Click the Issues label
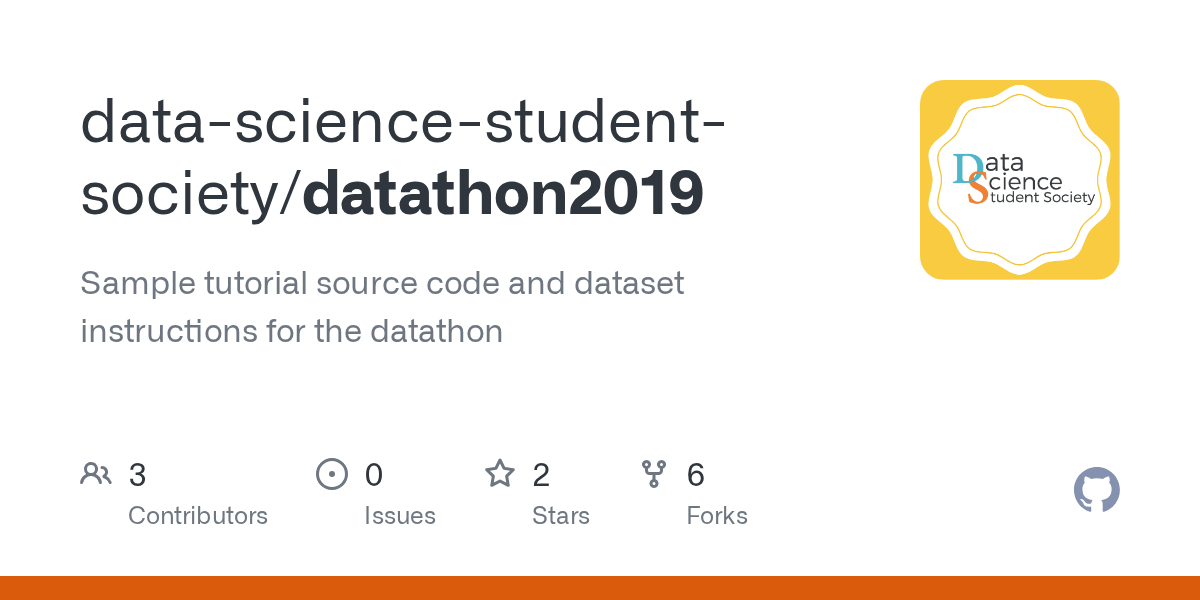This screenshot has width=1200, height=600. coord(400,516)
